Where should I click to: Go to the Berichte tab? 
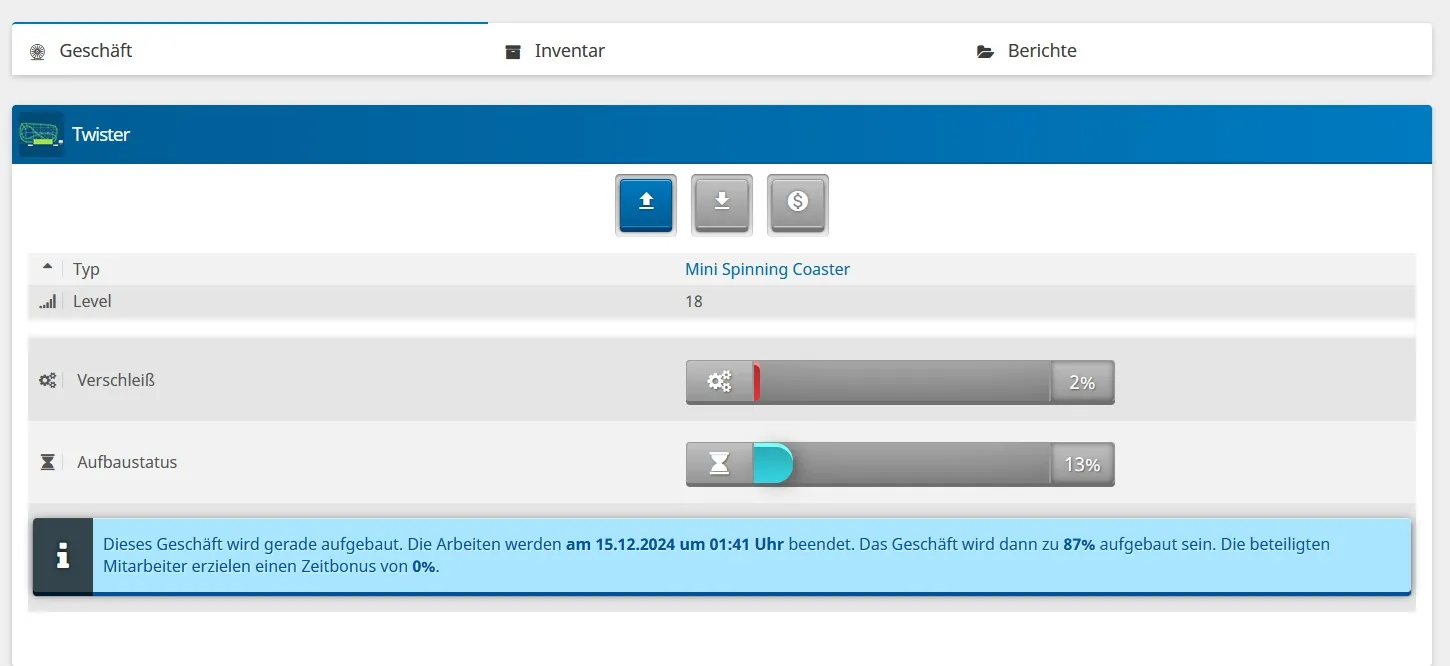pos(1041,51)
